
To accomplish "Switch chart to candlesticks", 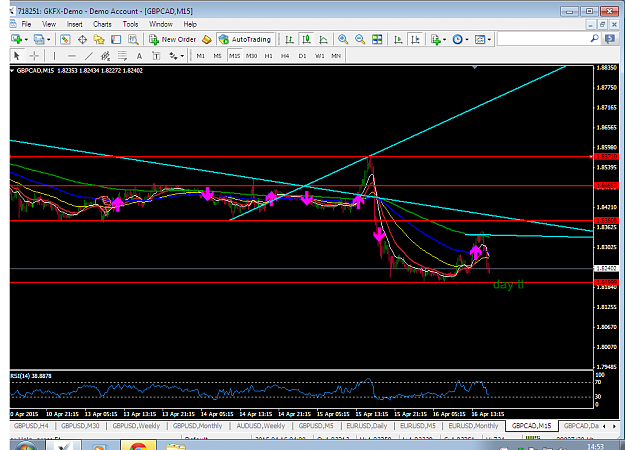I will point(306,39).
